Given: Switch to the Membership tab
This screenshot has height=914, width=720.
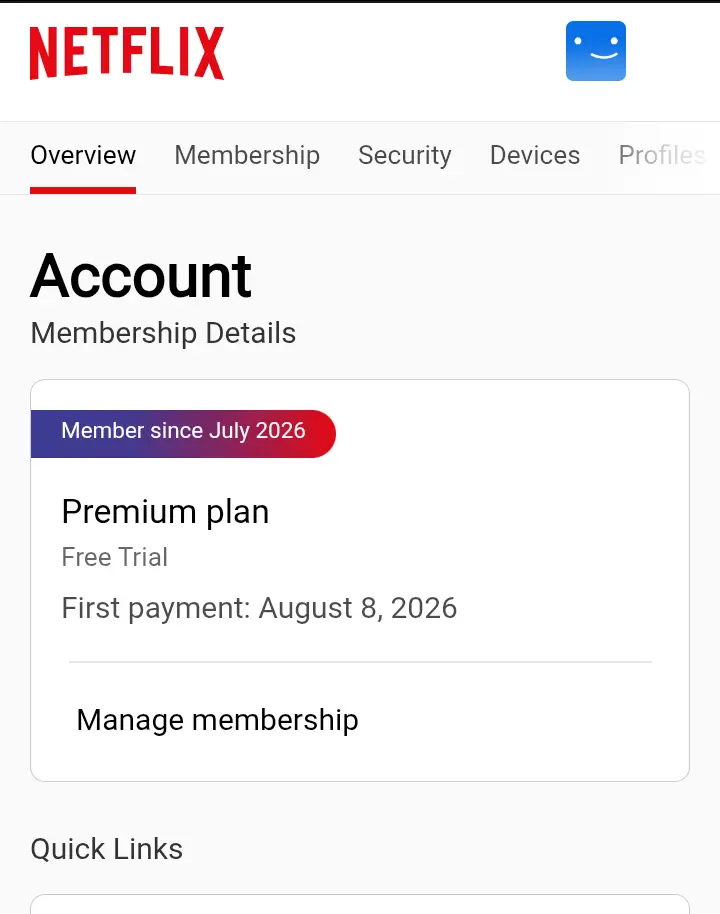Looking at the screenshot, I should (x=247, y=155).
